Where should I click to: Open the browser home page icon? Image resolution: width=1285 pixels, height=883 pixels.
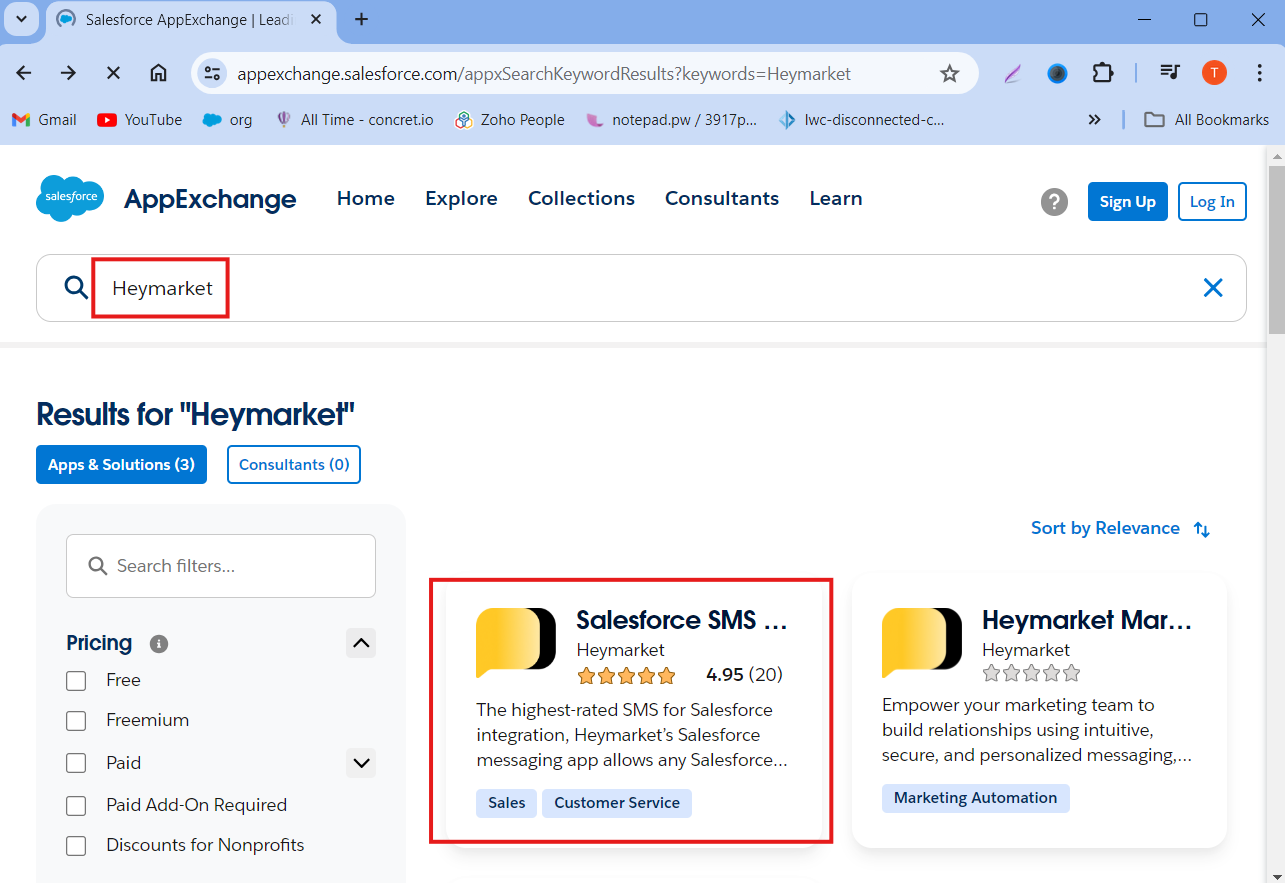coord(158,73)
